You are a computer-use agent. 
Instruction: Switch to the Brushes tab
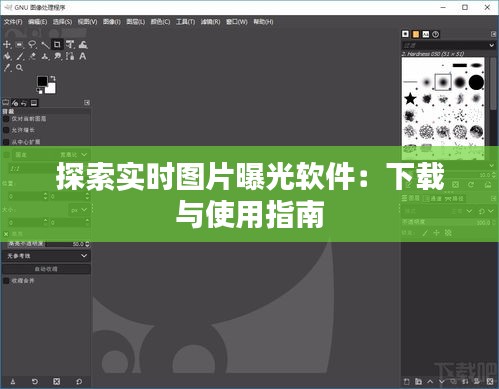pyautogui.click(x=405, y=34)
